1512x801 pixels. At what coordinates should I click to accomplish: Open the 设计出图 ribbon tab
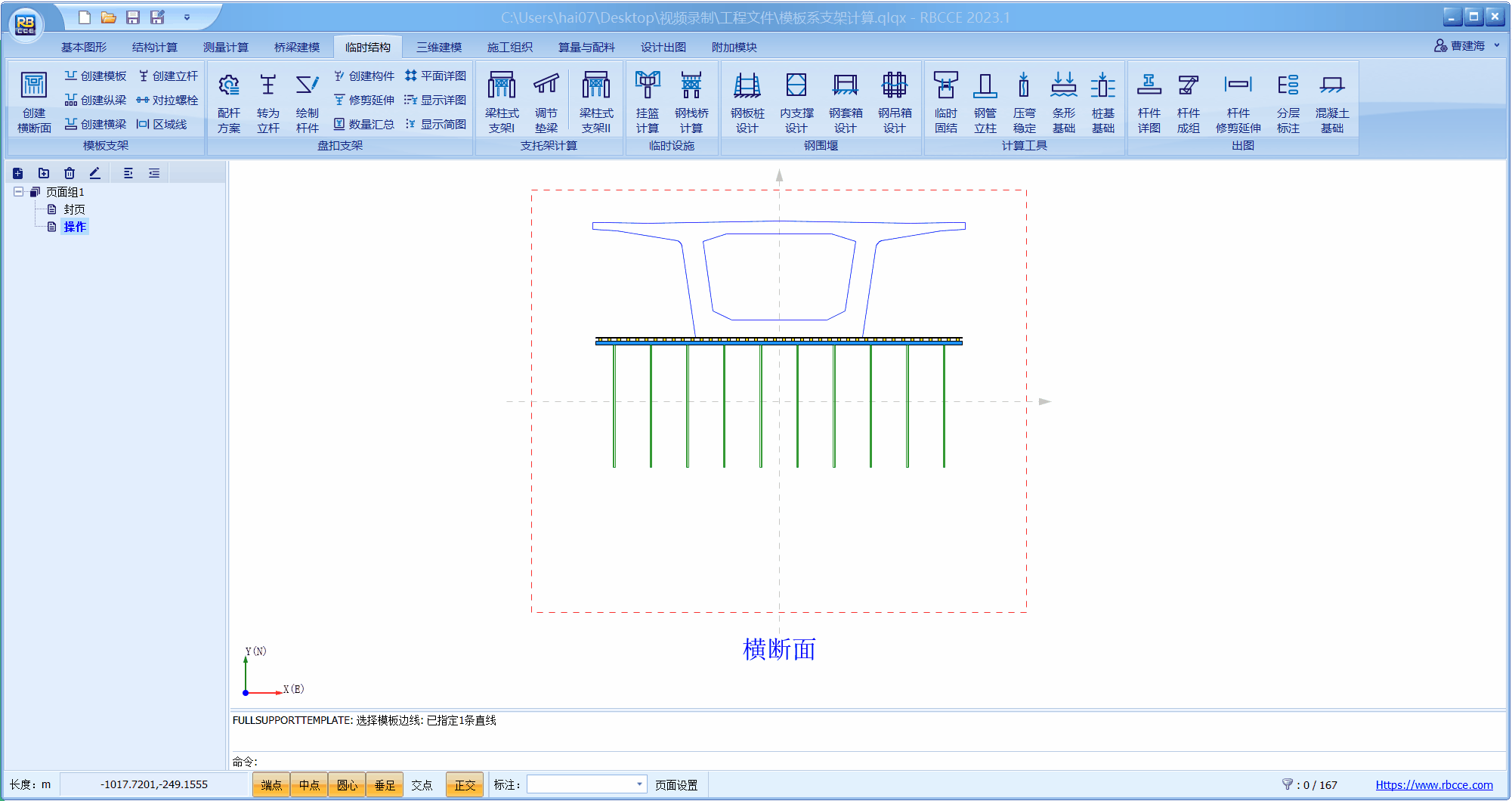663,47
